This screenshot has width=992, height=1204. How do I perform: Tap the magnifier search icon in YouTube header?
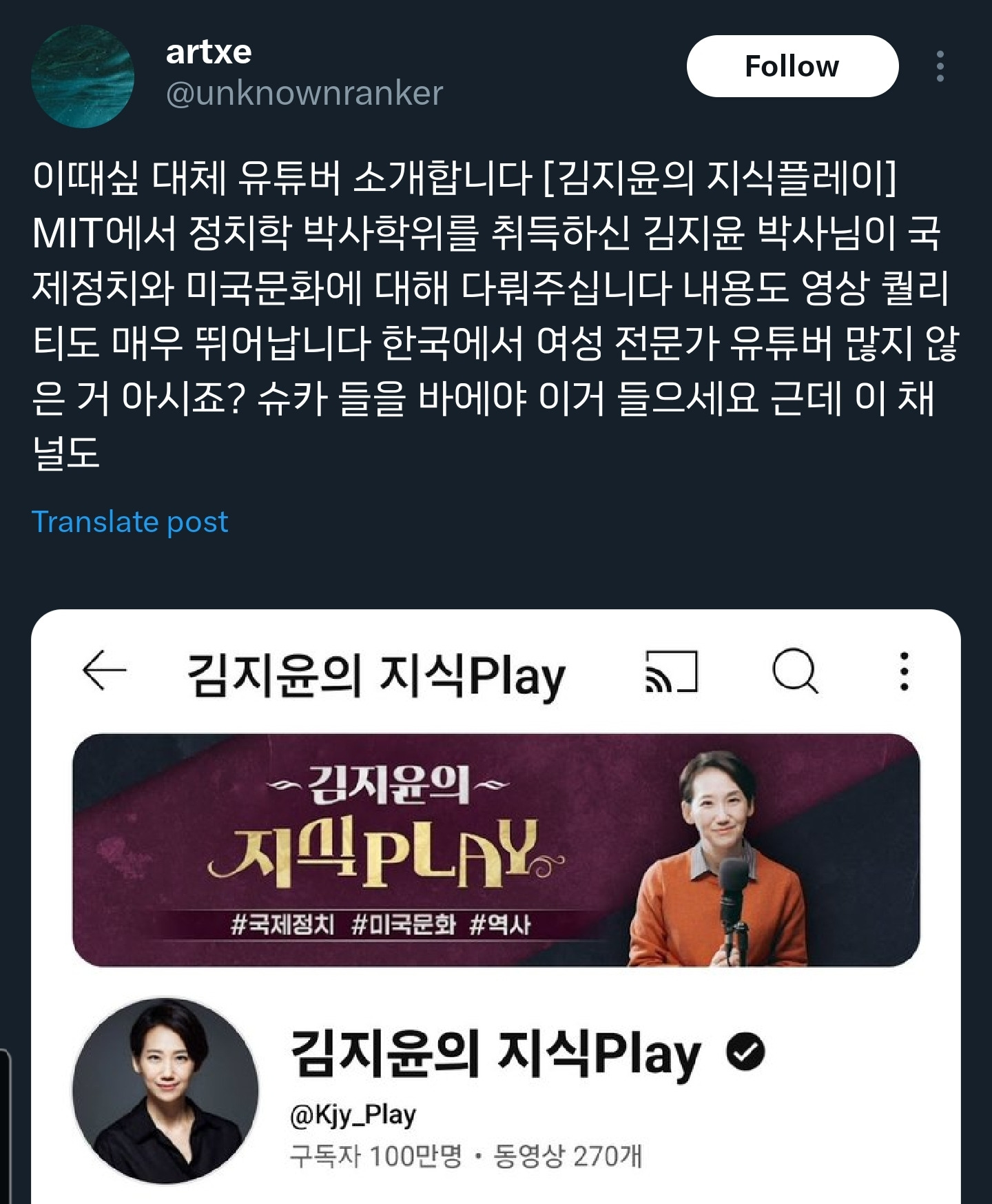tap(796, 670)
